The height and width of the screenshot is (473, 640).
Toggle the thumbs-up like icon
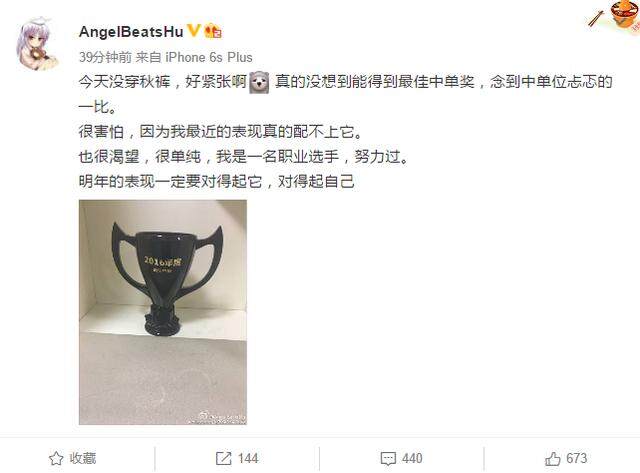(x=553, y=459)
